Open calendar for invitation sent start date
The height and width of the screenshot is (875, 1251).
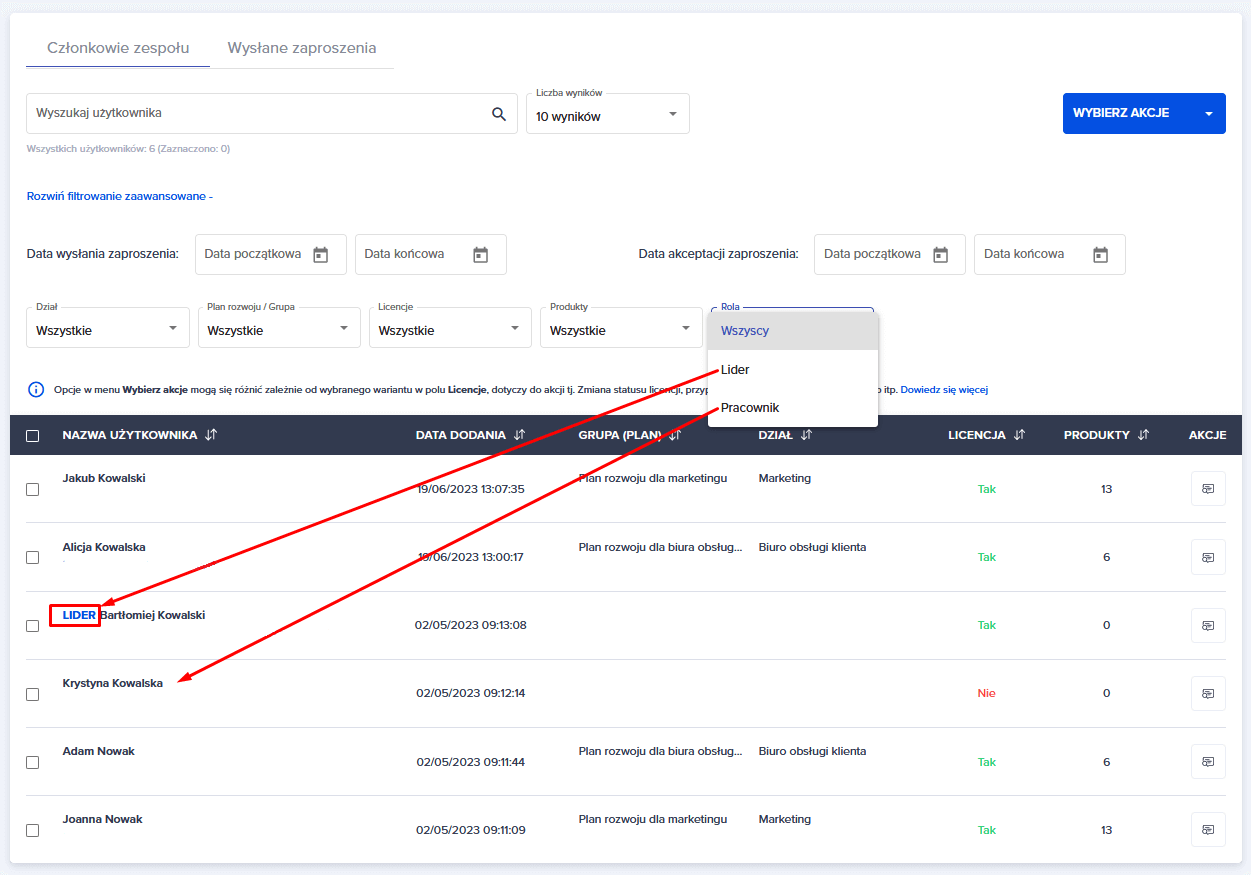coord(320,255)
